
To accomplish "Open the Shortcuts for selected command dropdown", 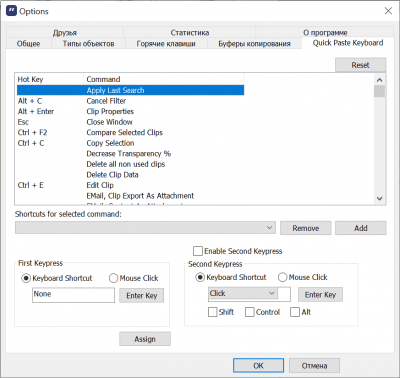I will pyautogui.click(x=145, y=228).
